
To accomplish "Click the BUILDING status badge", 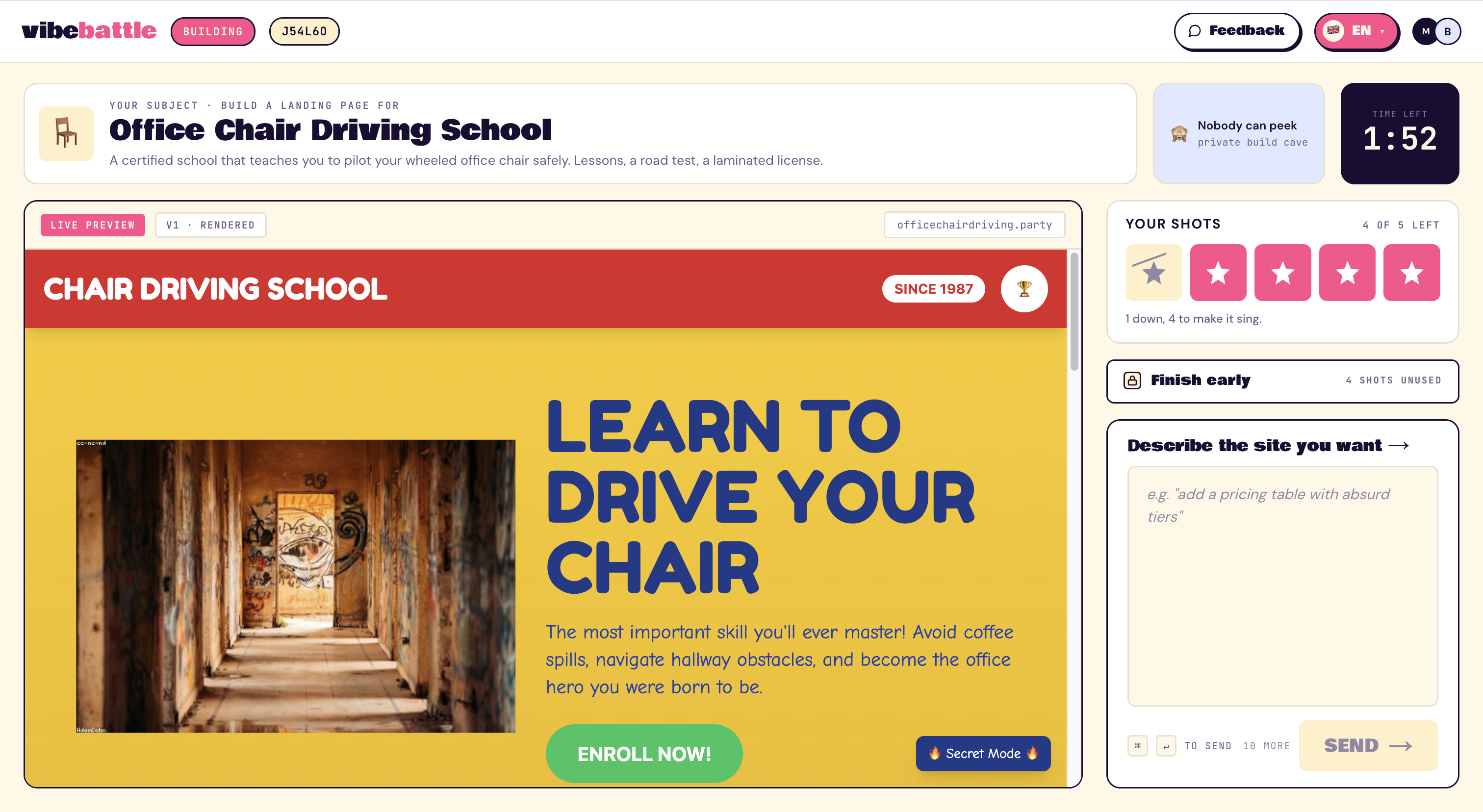I will [213, 32].
